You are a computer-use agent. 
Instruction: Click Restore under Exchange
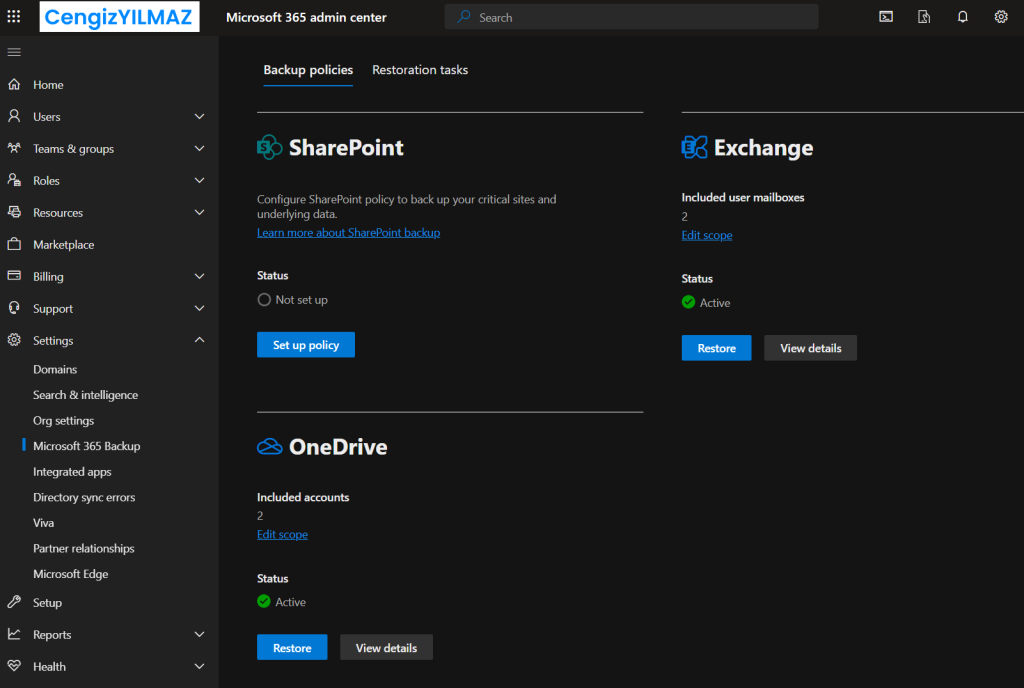coord(716,348)
